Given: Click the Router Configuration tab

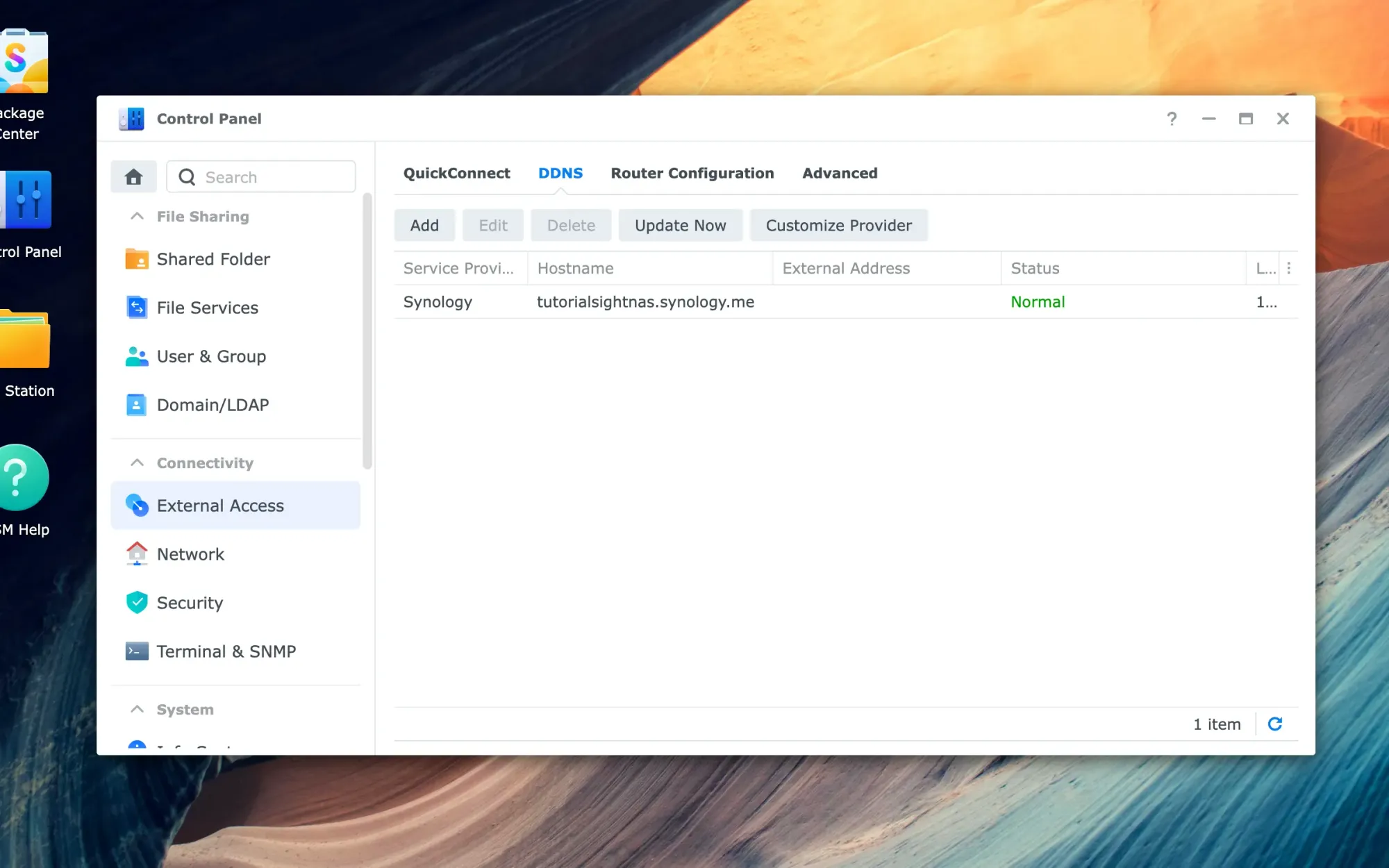Looking at the screenshot, I should (x=691, y=173).
